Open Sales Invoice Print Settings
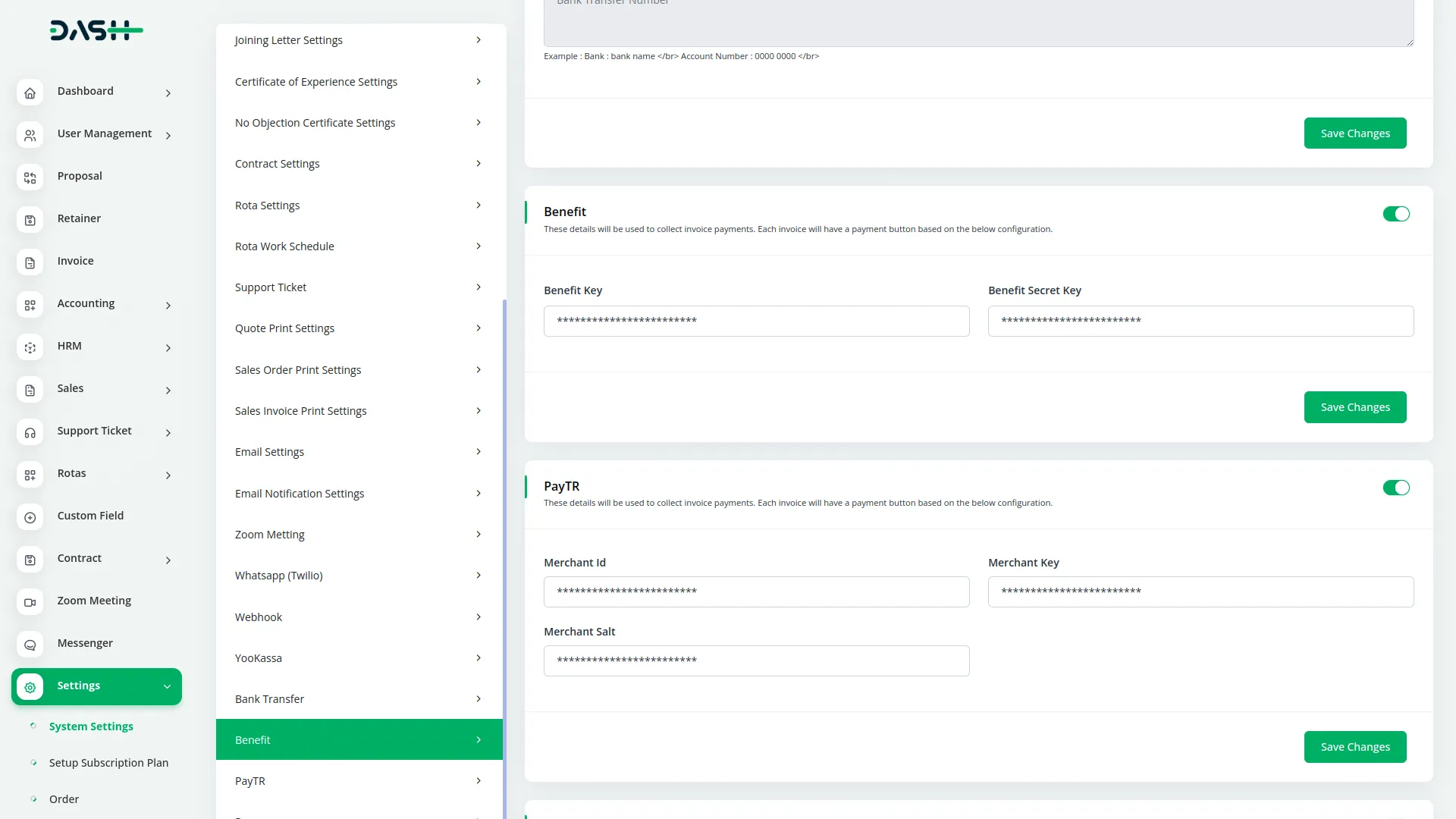 click(x=359, y=410)
